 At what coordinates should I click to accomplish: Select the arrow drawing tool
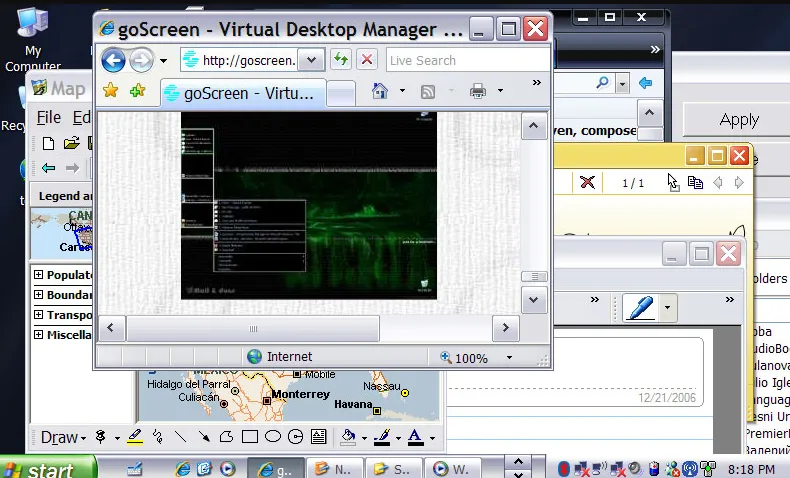click(x=204, y=437)
